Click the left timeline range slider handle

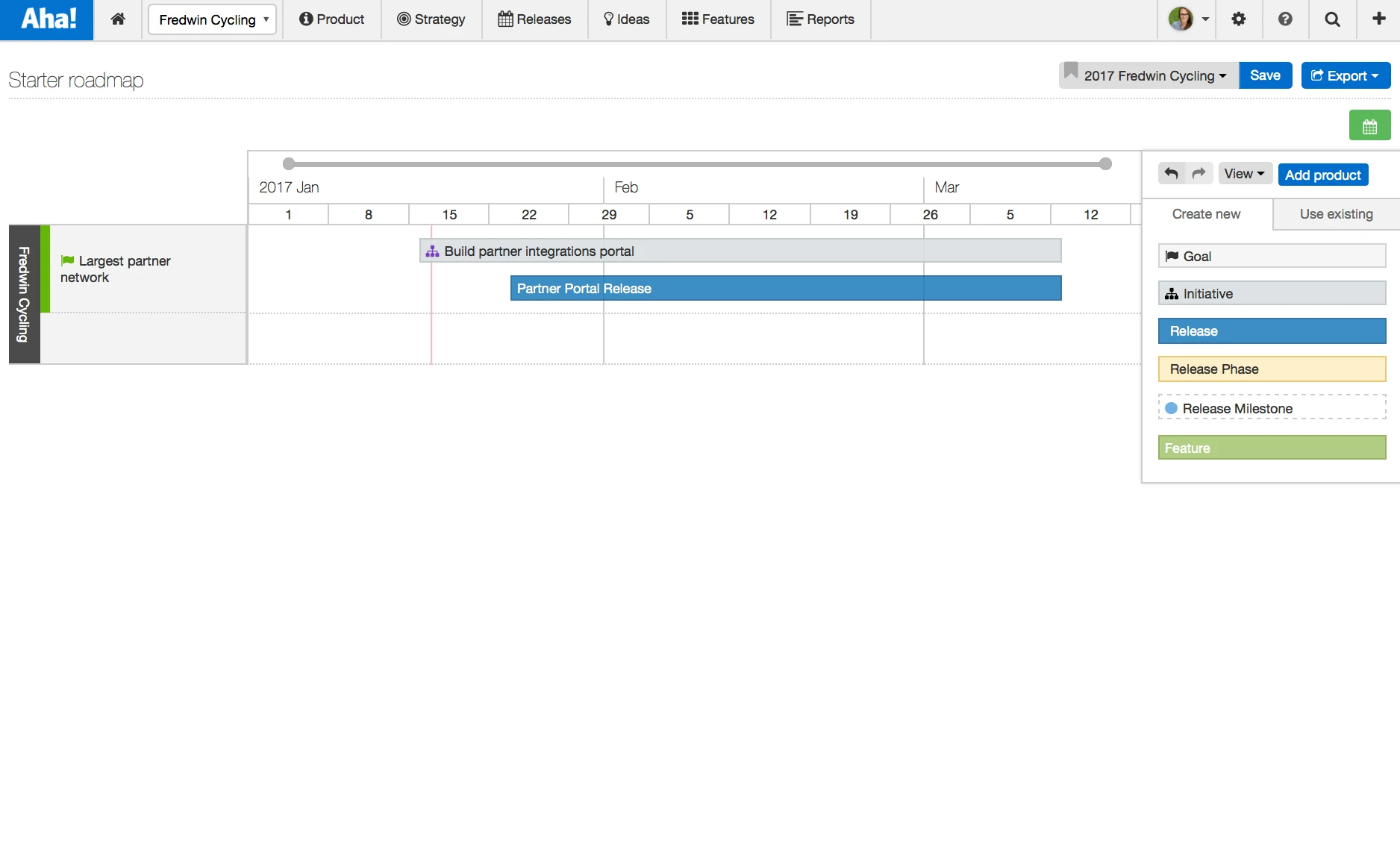click(x=289, y=163)
